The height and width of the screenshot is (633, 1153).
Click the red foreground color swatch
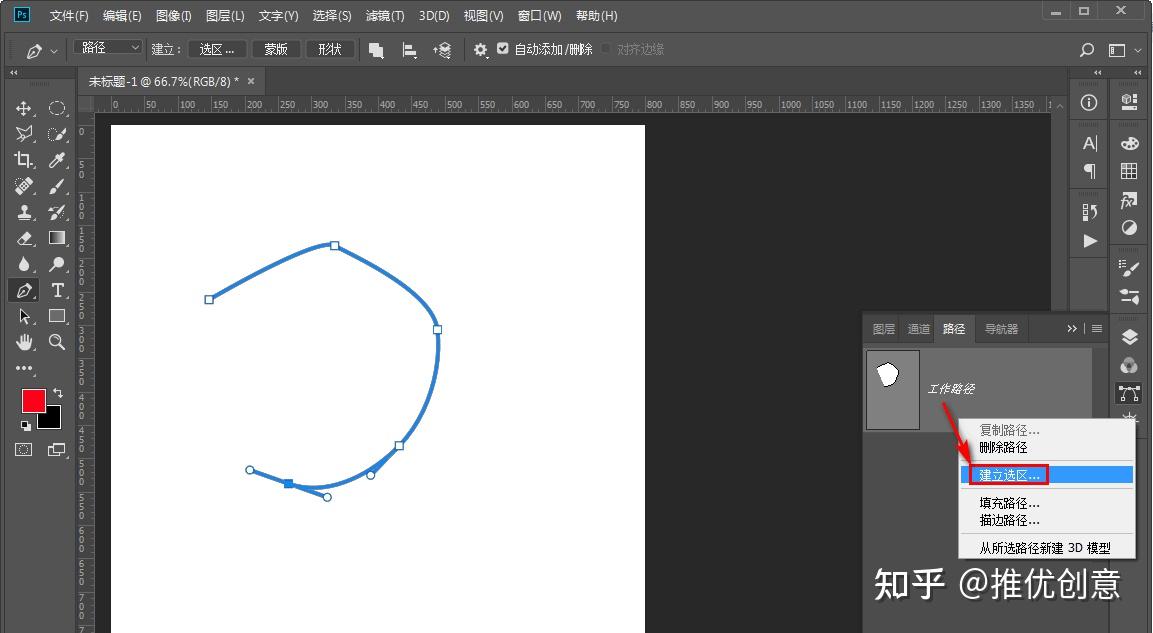click(33, 401)
